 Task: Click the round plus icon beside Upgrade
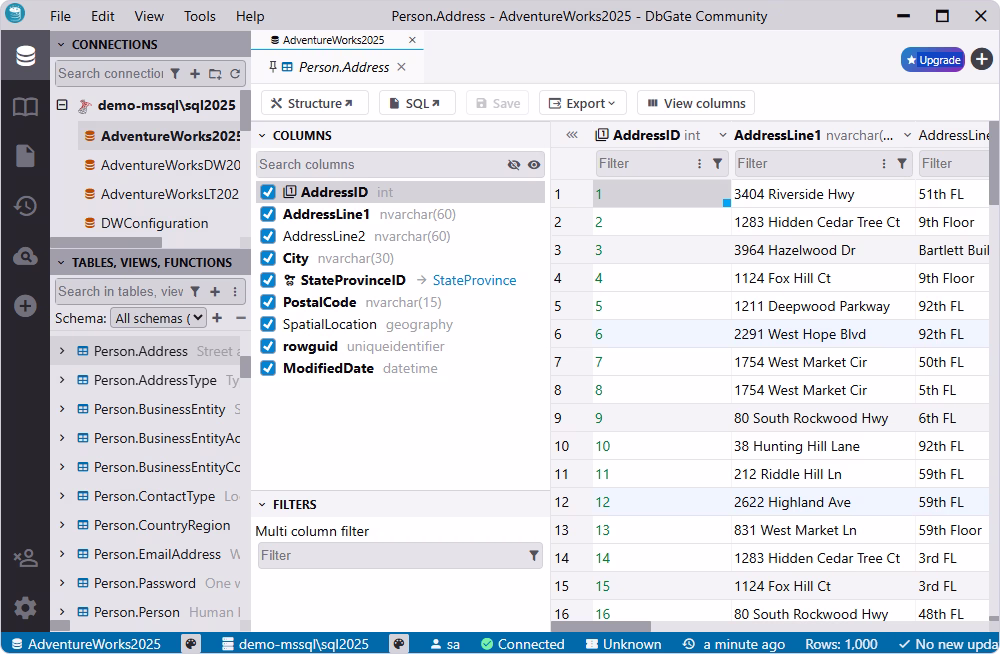[982, 59]
